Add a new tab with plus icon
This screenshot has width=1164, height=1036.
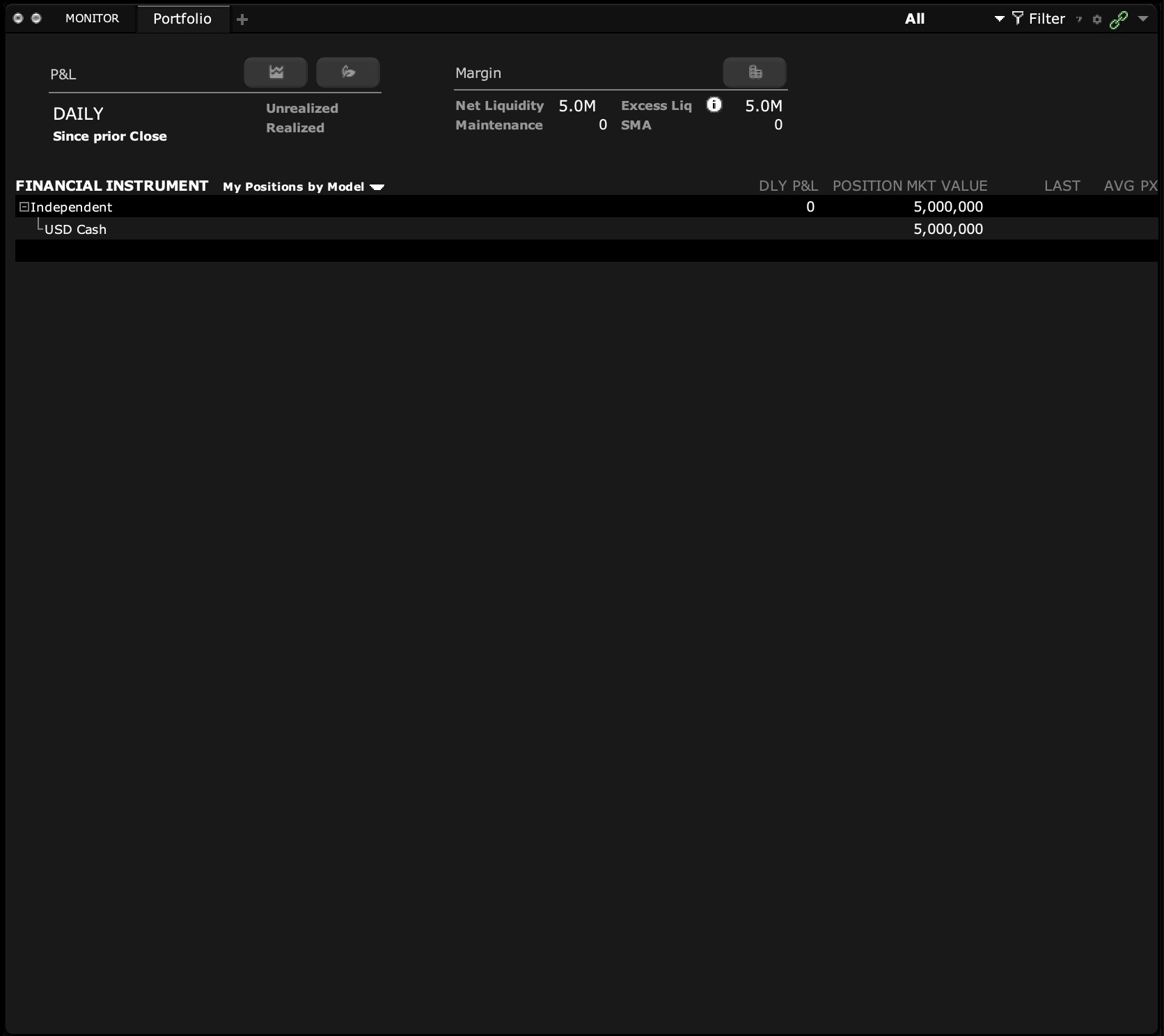pos(242,19)
